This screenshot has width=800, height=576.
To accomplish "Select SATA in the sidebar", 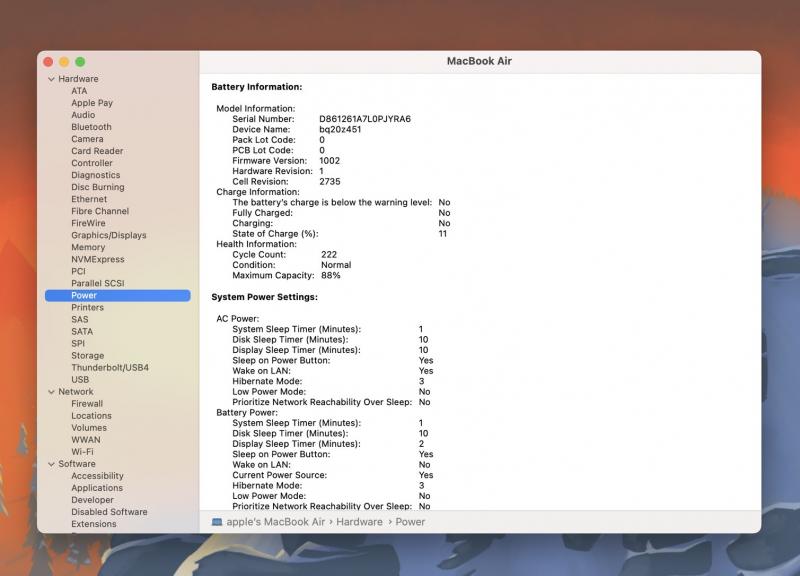I will [82, 331].
